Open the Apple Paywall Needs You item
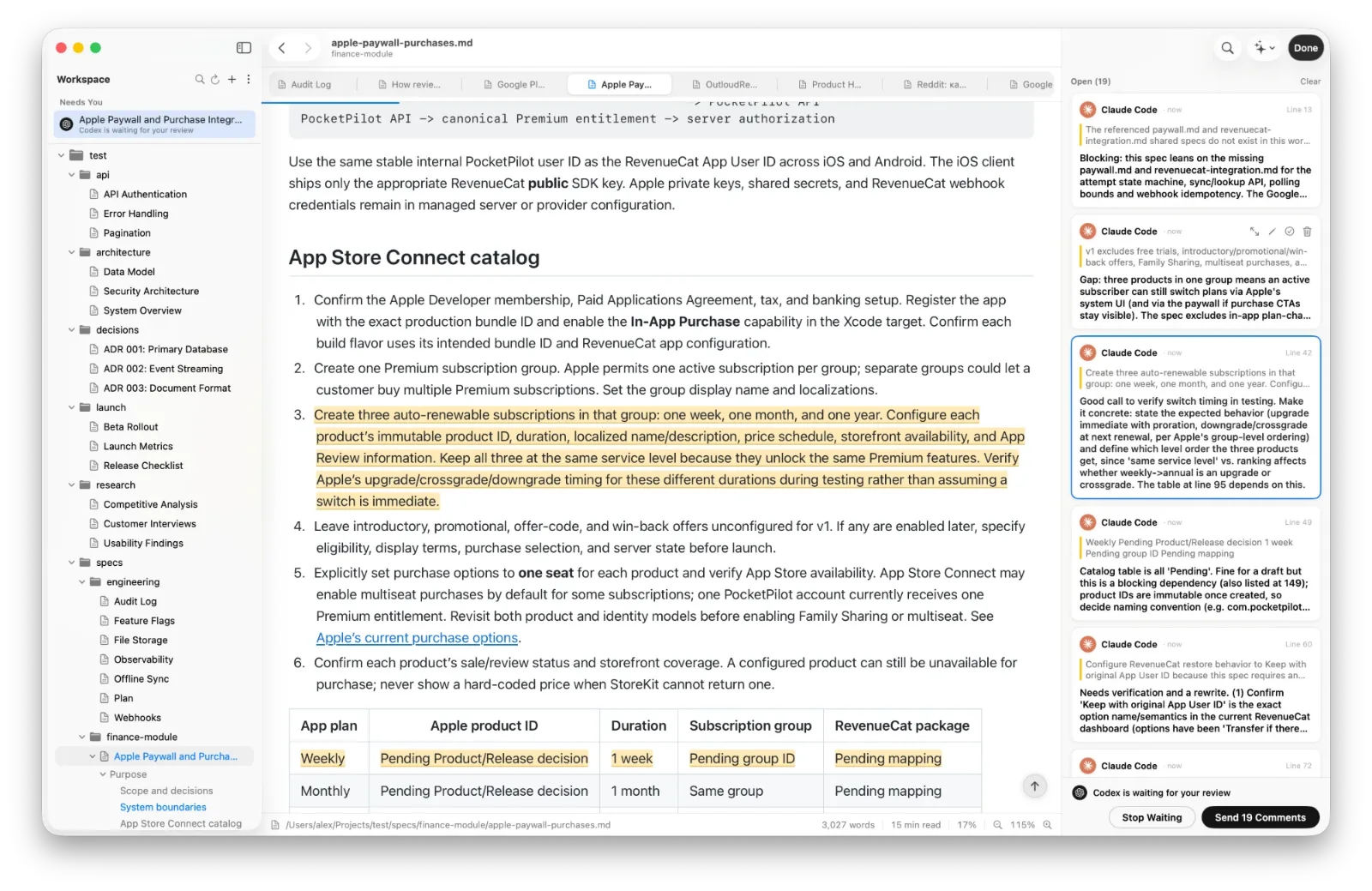The image size is (1372, 891). pos(154,124)
